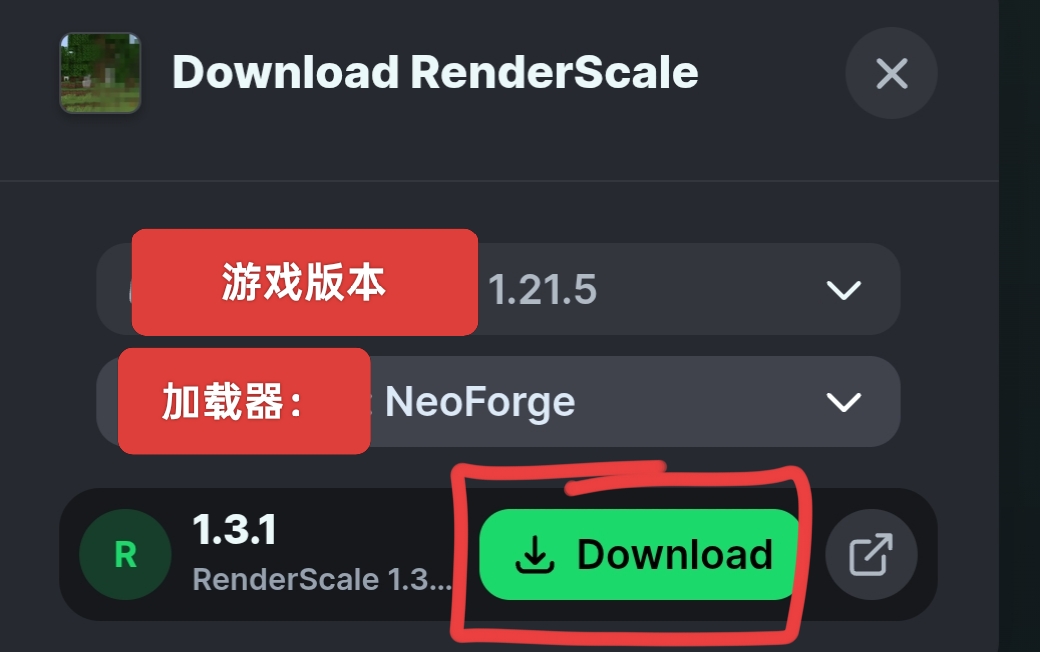The height and width of the screenshot is (652, 1040).
Task: Click the dark strip right of the dialog
Action: tap(1019, 326)
